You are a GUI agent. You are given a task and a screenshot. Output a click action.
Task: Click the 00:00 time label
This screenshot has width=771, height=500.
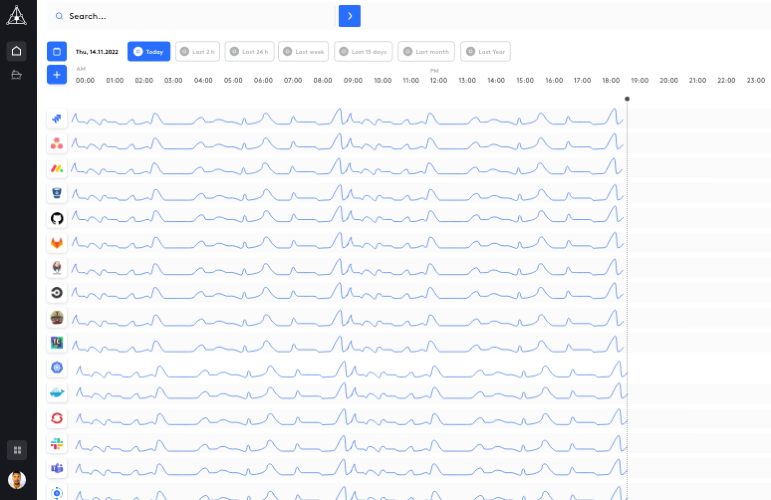[85, 81]
